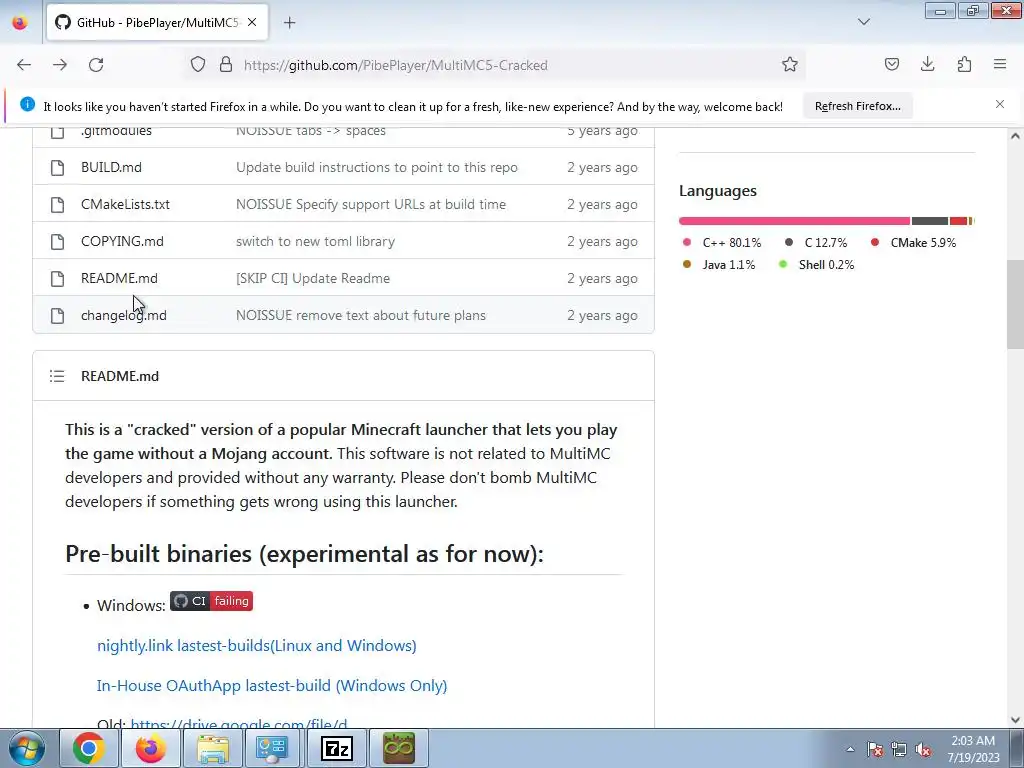1024x768 pixels.
Task: Open commit '[SKIP CI] Update Readme'
Action: (x=313, y=278)
